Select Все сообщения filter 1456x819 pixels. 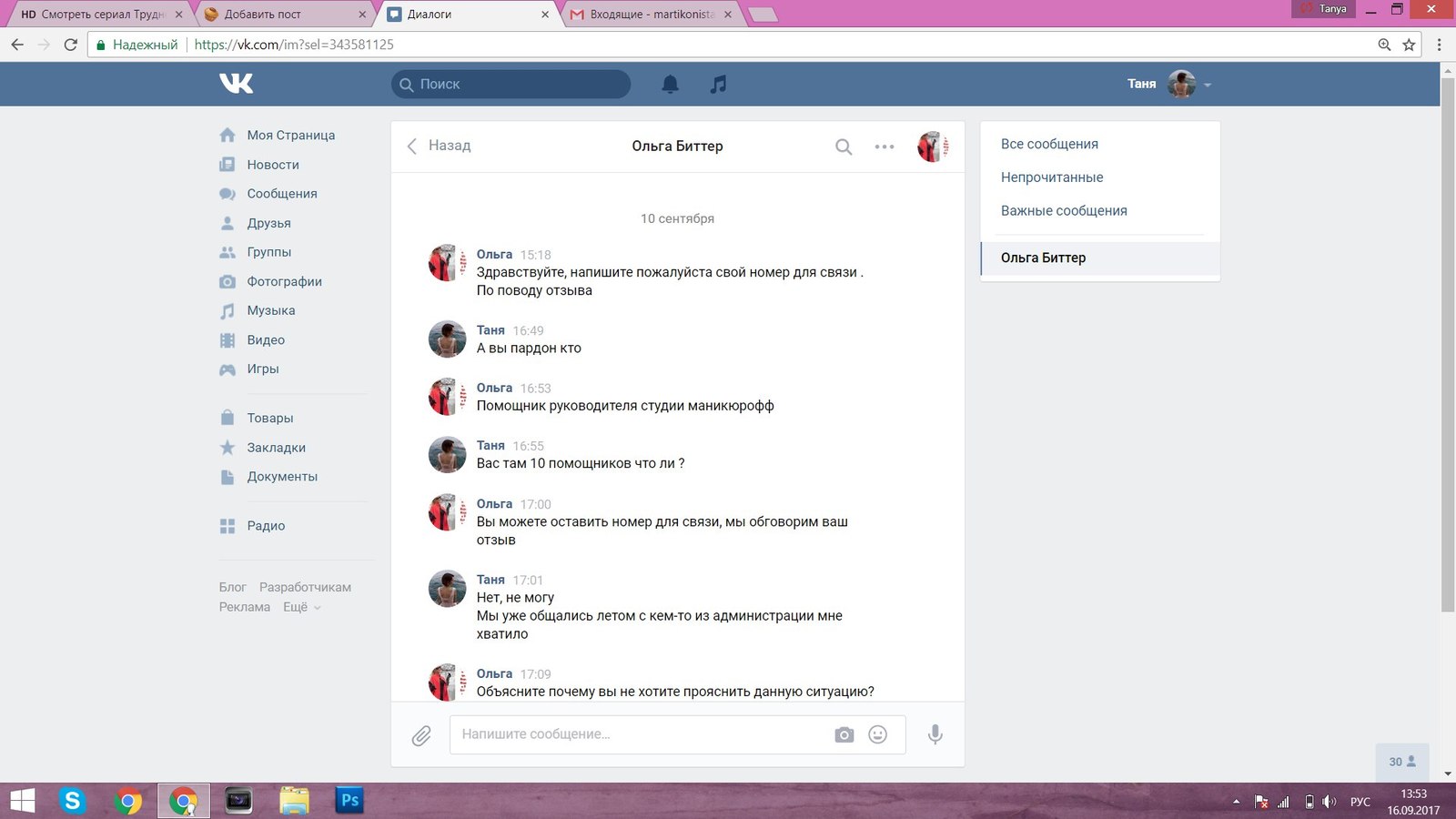pos(1049,144)
